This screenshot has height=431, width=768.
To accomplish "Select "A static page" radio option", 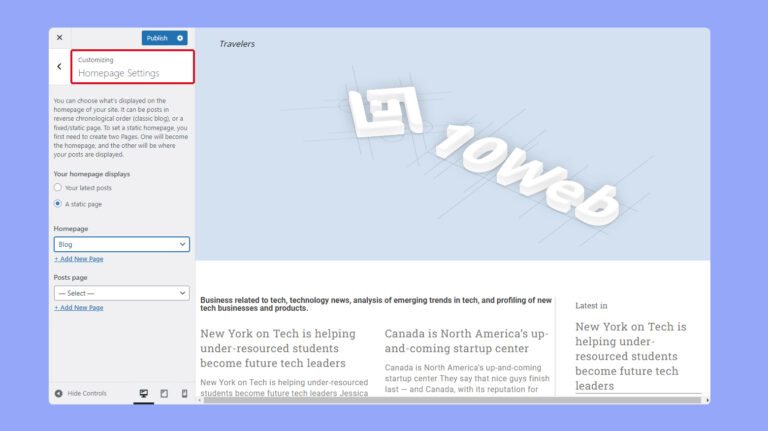I will pyautogui.click(x=58, y=204).
